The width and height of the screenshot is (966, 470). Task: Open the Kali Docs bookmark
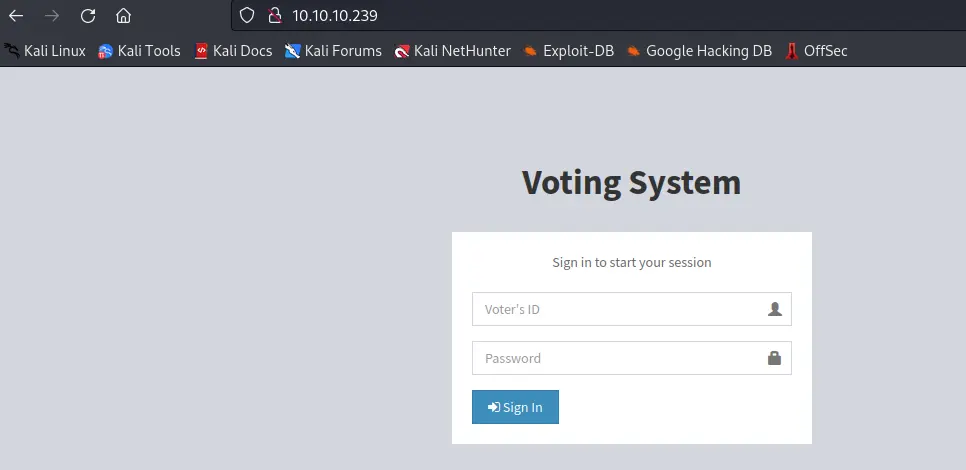click(x=233, y=51)
